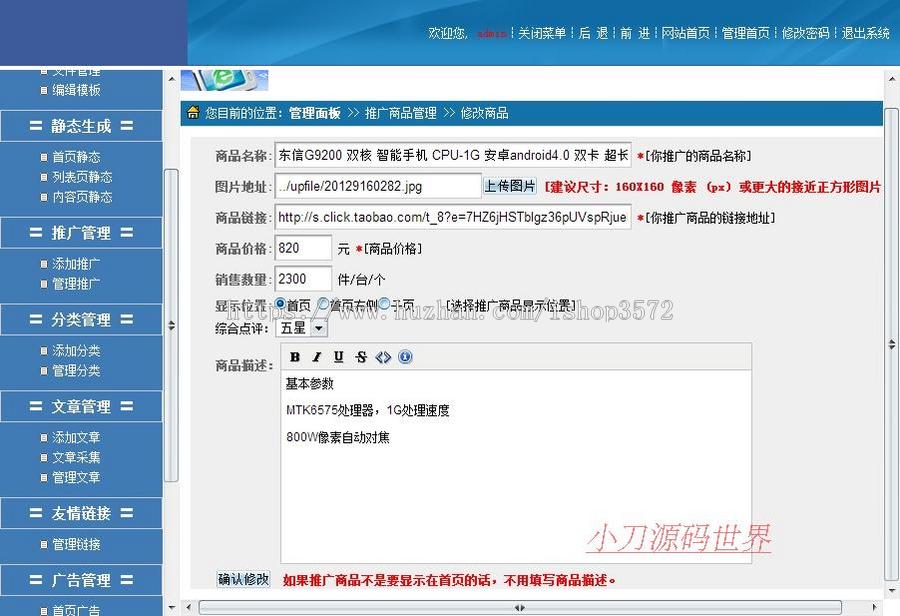Viewport: 900px width, 616px height.
Task: Click the 确认修改 submit button
Action: (x=242, y=580)
